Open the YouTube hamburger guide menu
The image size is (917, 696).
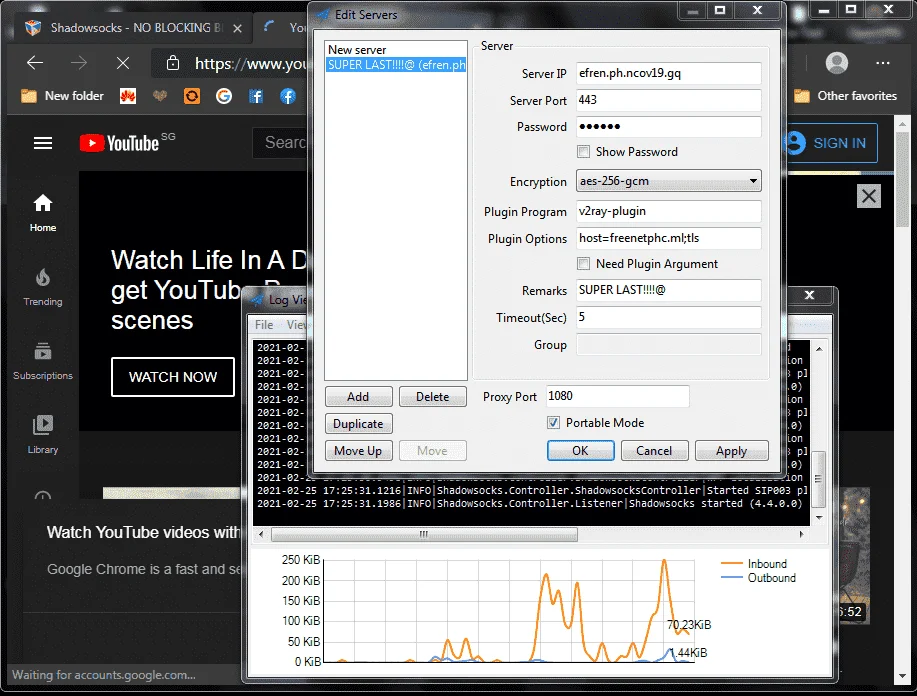(43, 143)
